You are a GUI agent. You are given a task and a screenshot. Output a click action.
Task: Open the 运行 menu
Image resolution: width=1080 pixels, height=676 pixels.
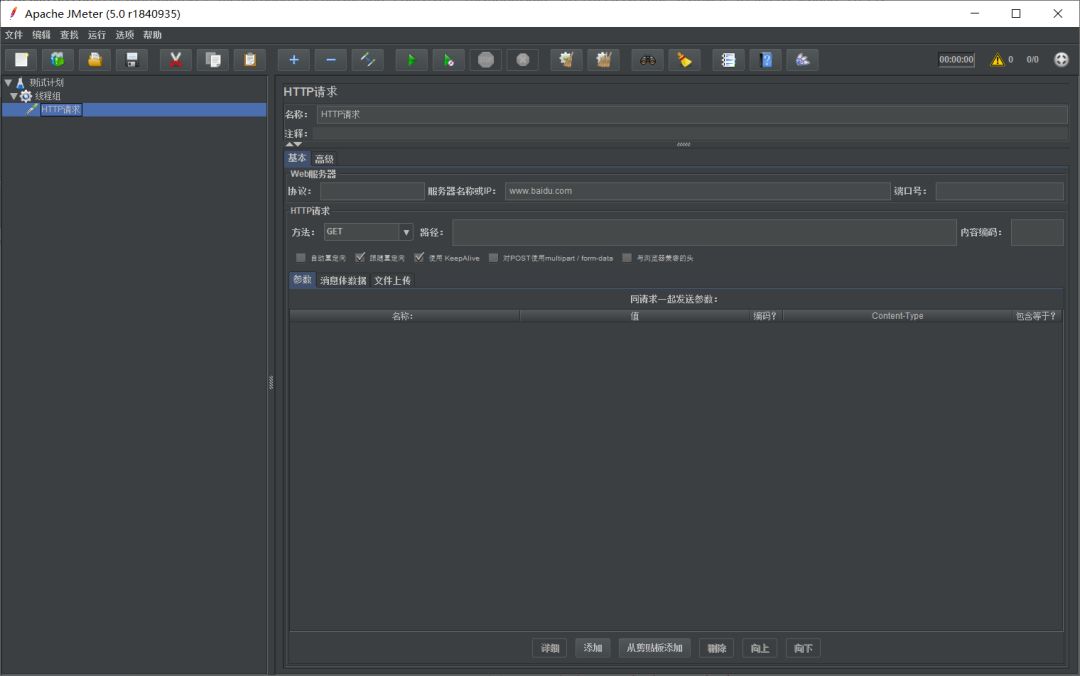point(97,35)
